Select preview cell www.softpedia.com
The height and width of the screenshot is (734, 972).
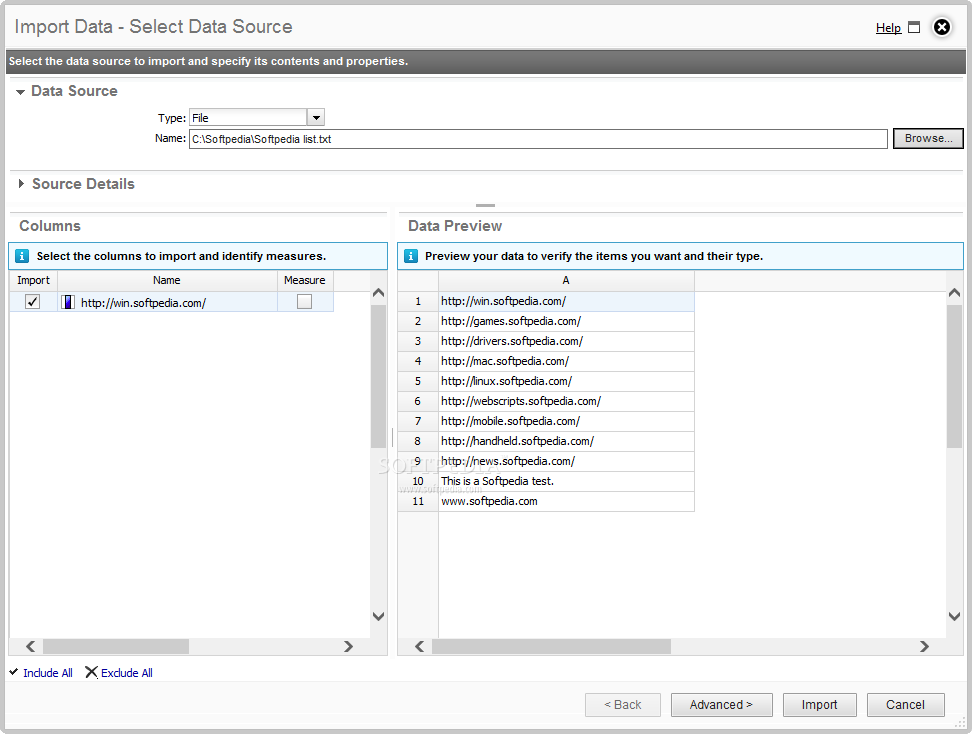coord(566,501)
